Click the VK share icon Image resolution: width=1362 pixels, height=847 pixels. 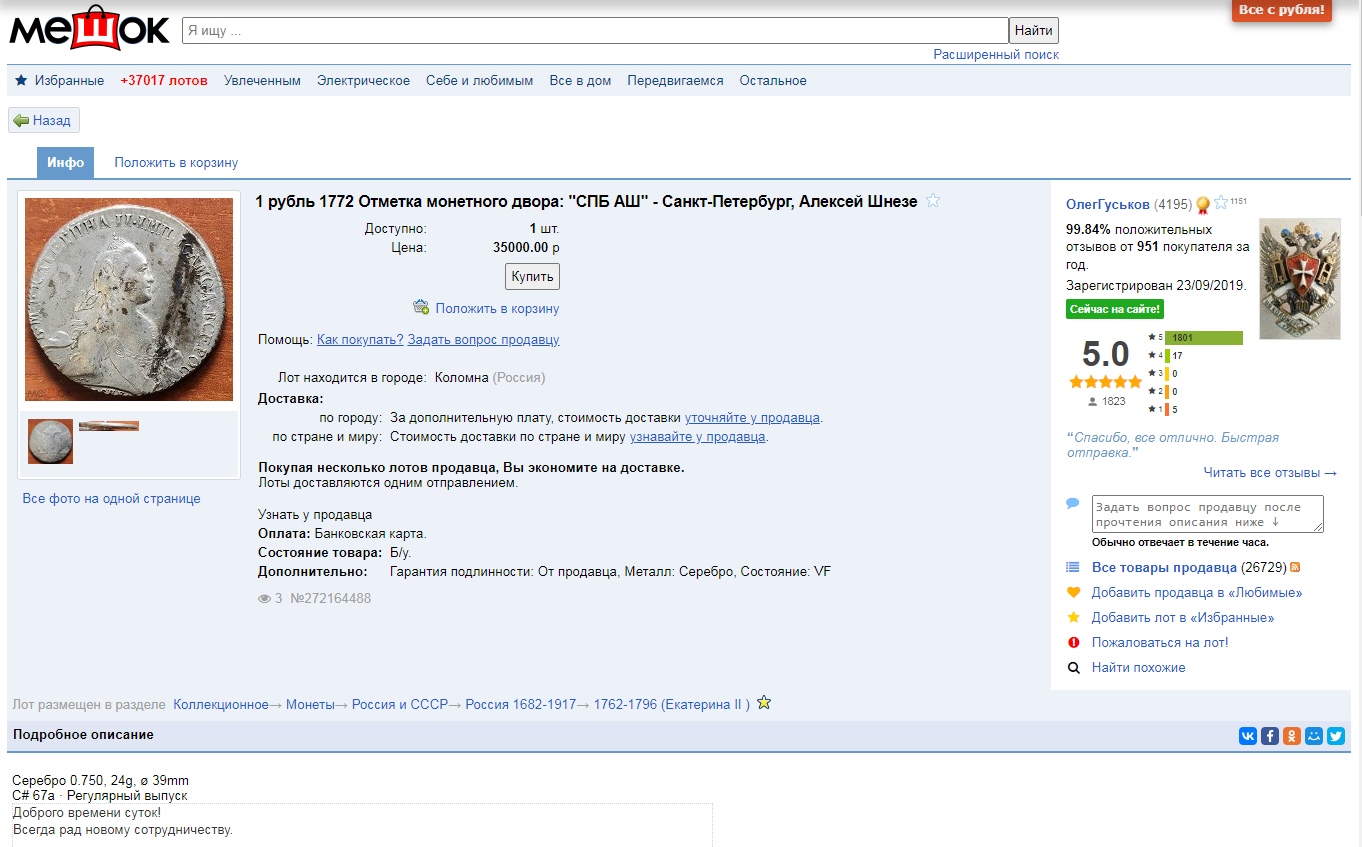[1248, 736]
